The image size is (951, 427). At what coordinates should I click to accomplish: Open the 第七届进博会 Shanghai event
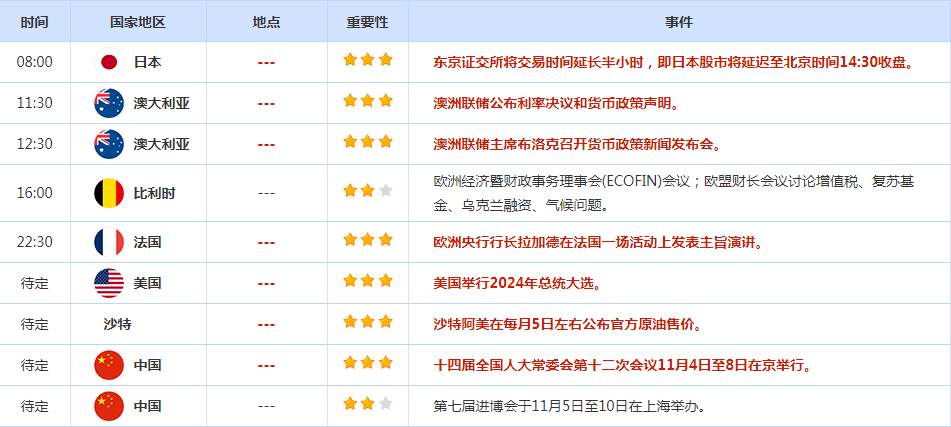click(x=570, y=406)
